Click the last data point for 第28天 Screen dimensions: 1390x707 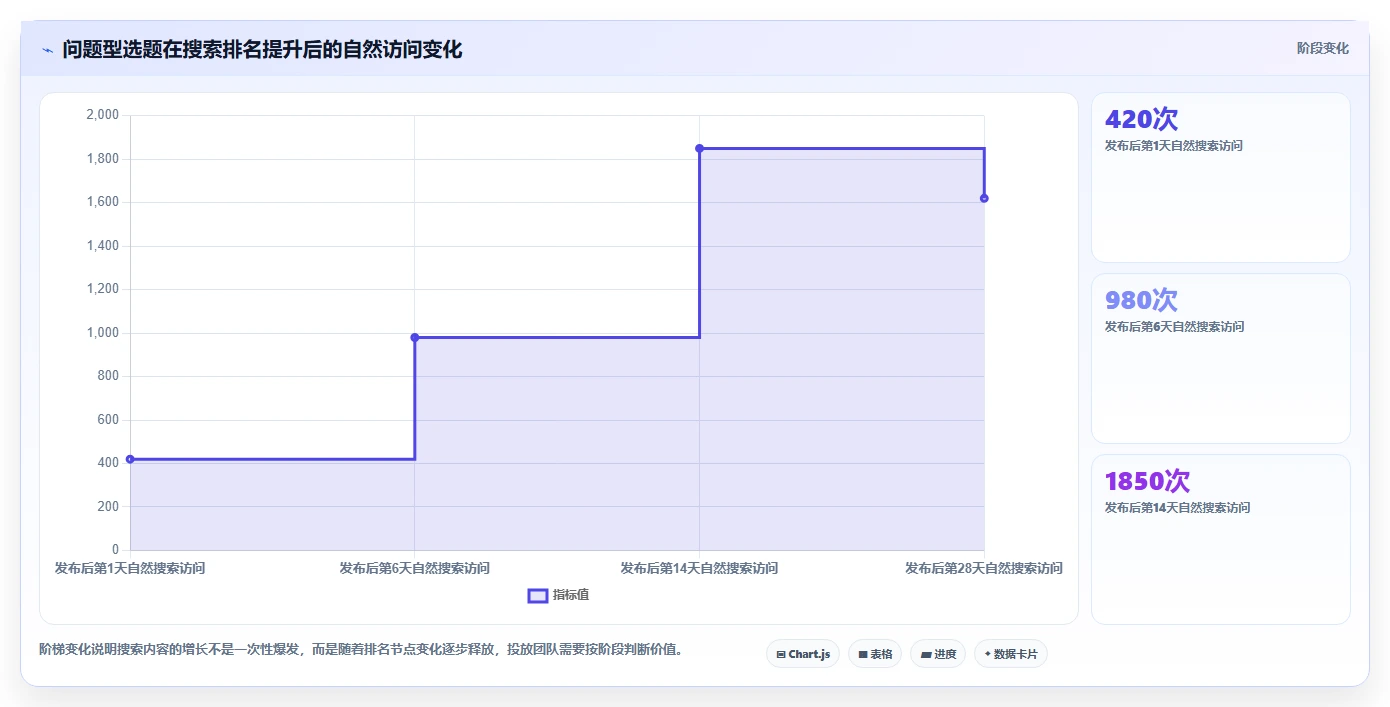pyautogui.click(x=984, y=198)
